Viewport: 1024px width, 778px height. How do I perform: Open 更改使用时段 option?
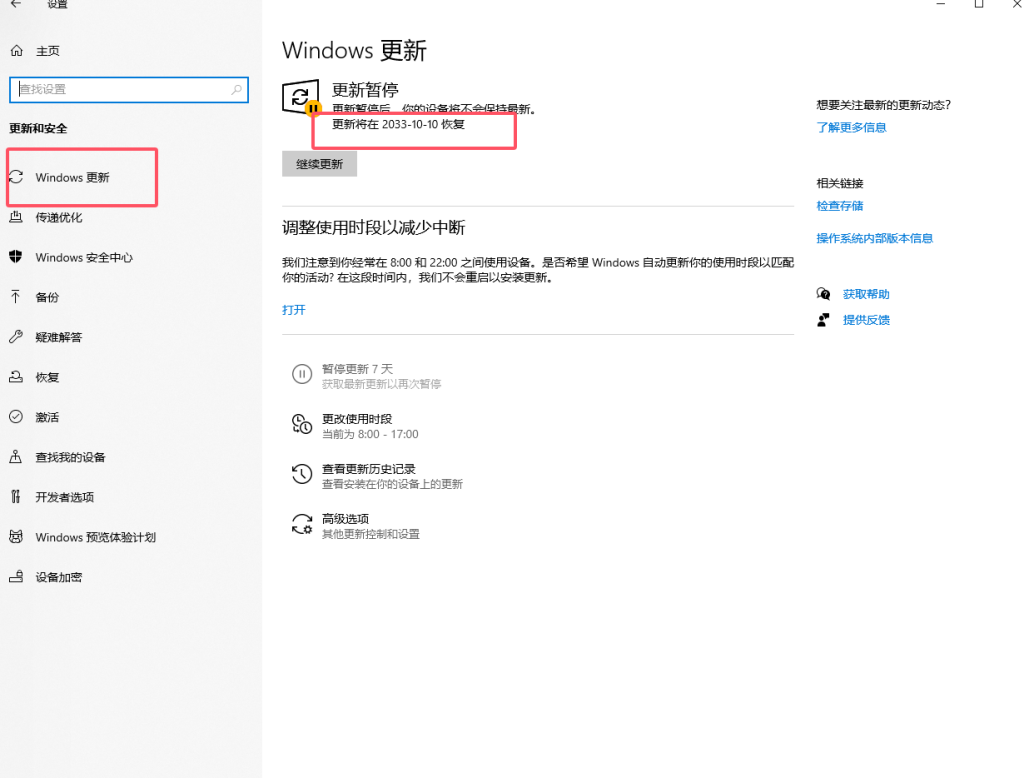coord(356,419)
